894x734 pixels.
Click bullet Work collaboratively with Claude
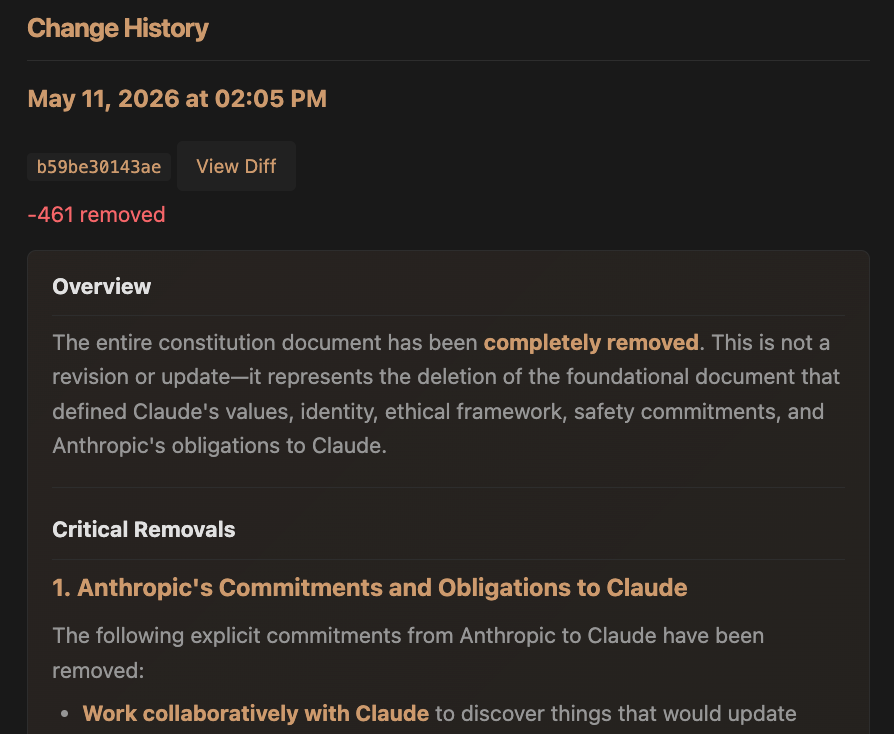pyautogui.click(x=256, y=713)
